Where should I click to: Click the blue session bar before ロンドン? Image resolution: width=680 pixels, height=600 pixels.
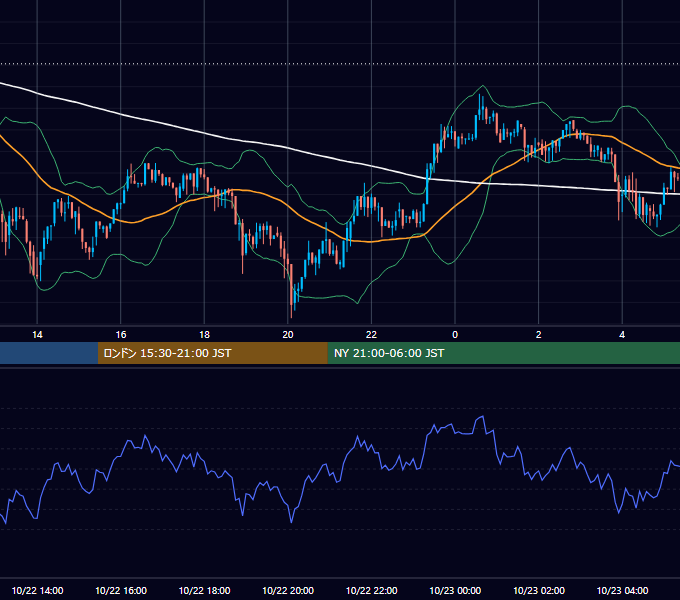click(x=49, y=353)
